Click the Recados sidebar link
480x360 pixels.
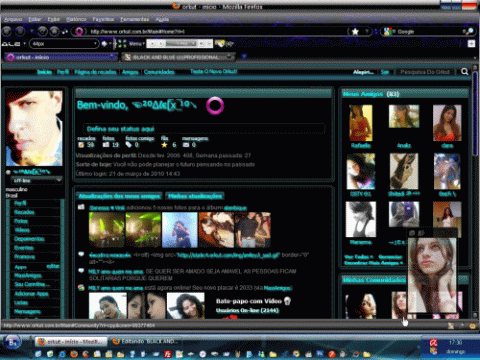point(24,212)
